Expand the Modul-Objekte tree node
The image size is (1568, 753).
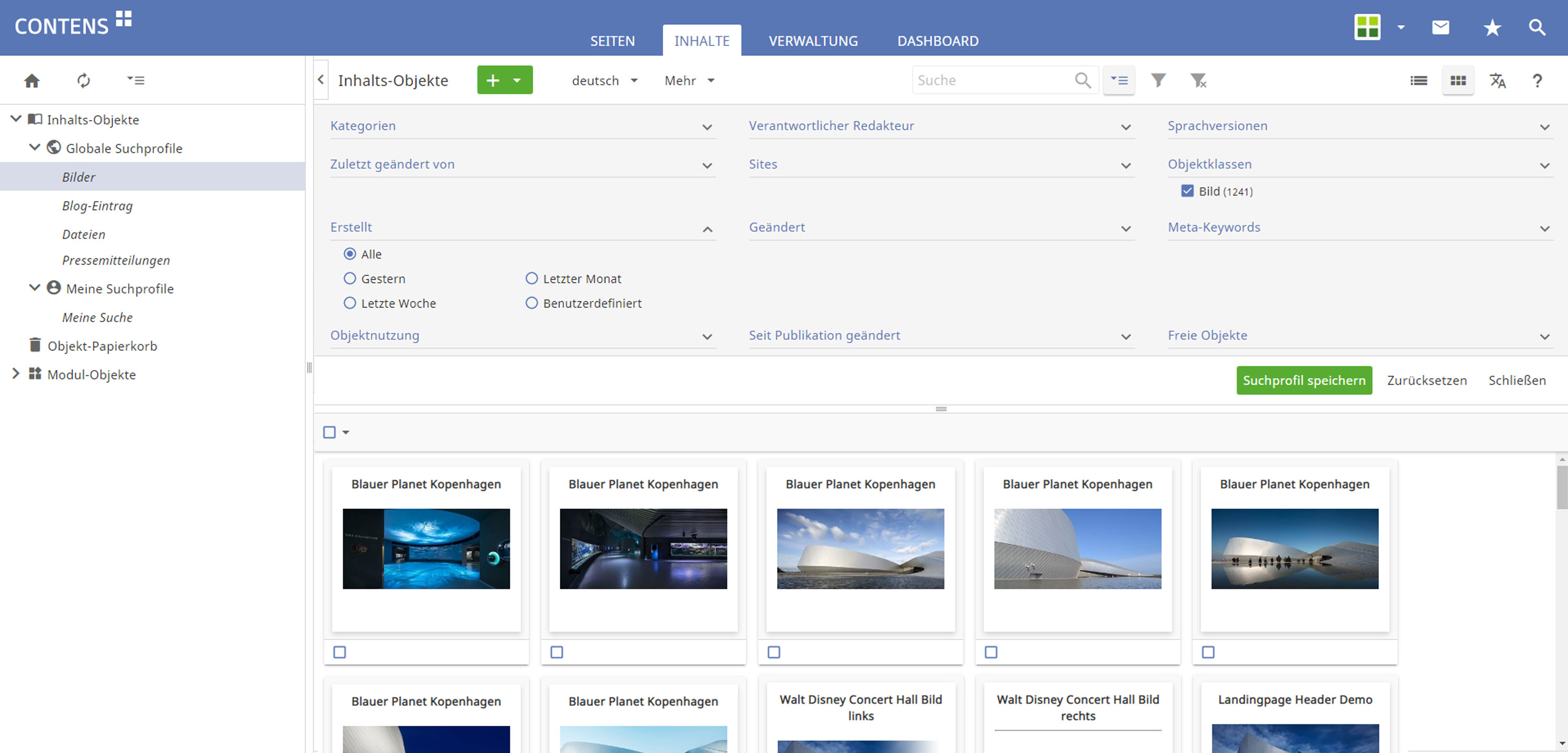[15, 374]
